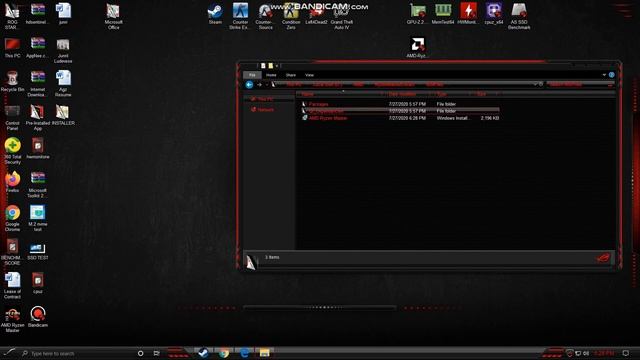640x360 pixels.
Task: Open the INSTALLER desktop folder
Action: [x=63, y=115]
